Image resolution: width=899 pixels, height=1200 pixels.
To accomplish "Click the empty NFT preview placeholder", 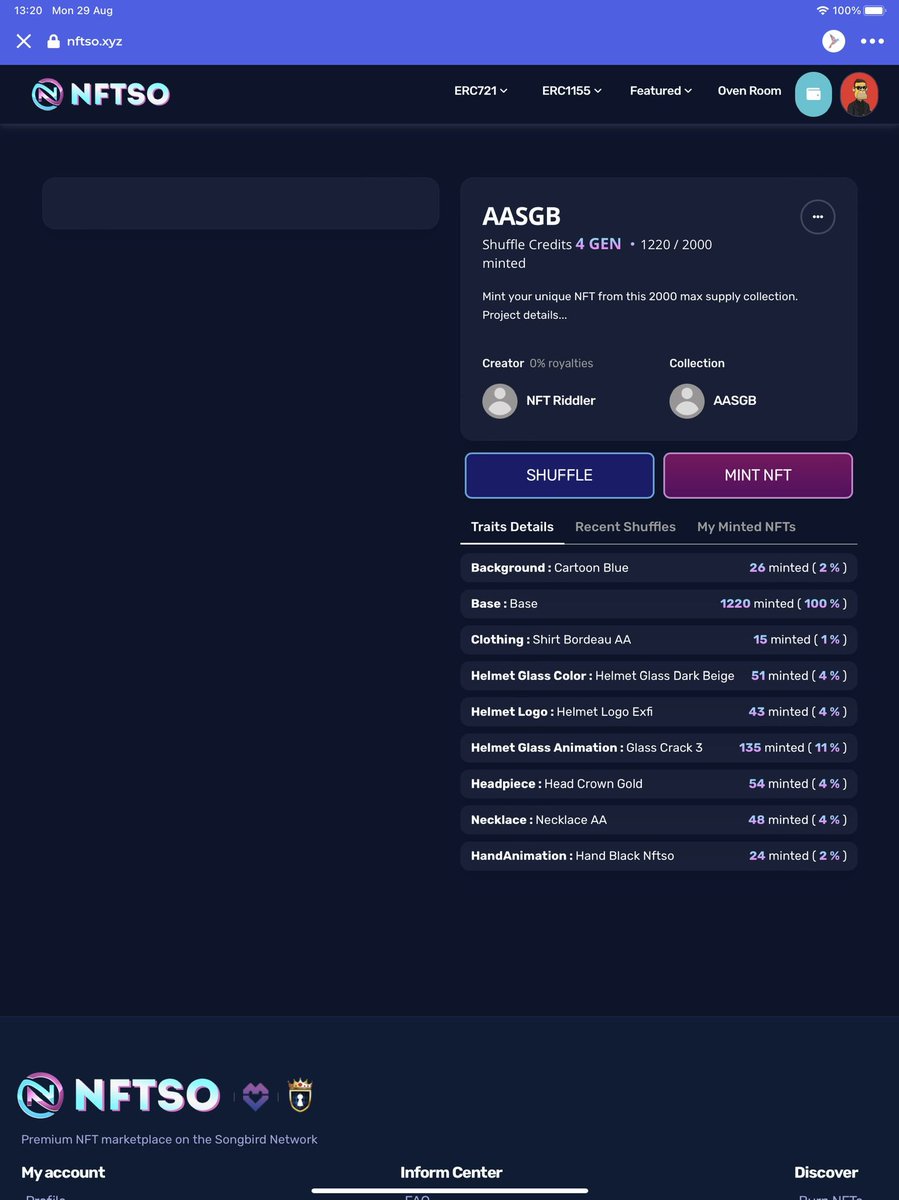I will point(240,204).
